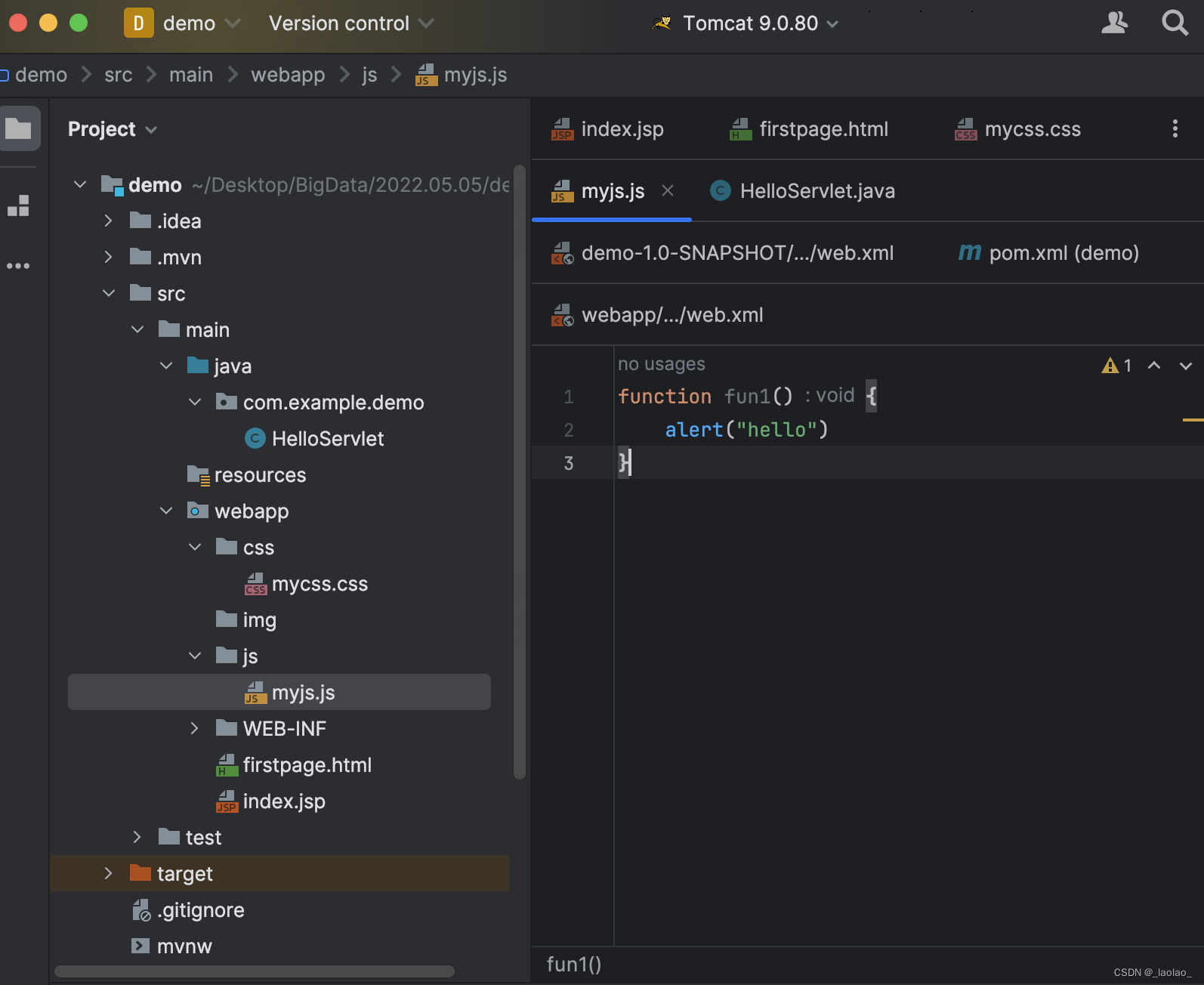1204x985 pixels.
Task: Collapse the com.example.demo package
Action: click(195, 402)
